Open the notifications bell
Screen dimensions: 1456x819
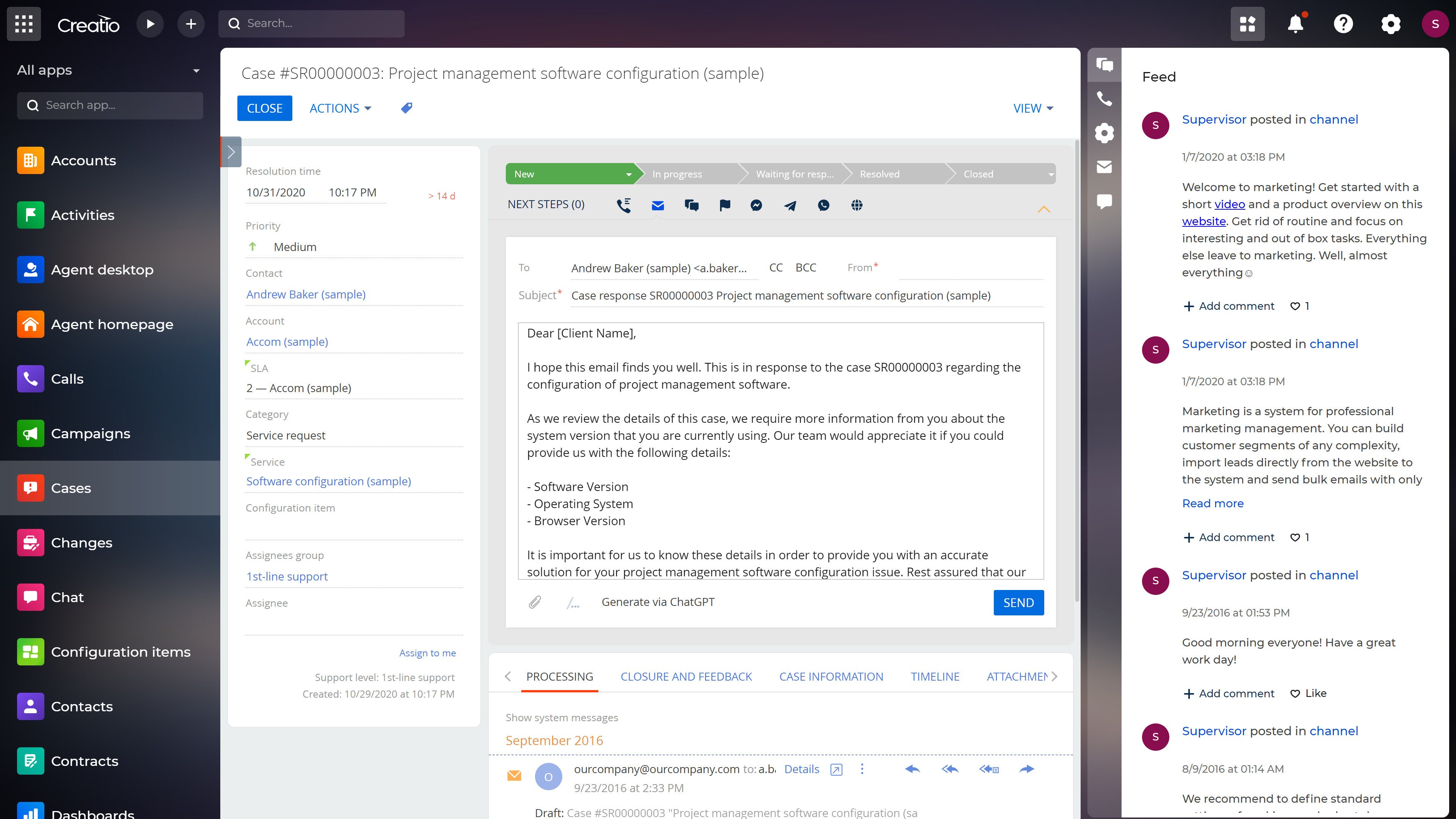coord(1295,24)
